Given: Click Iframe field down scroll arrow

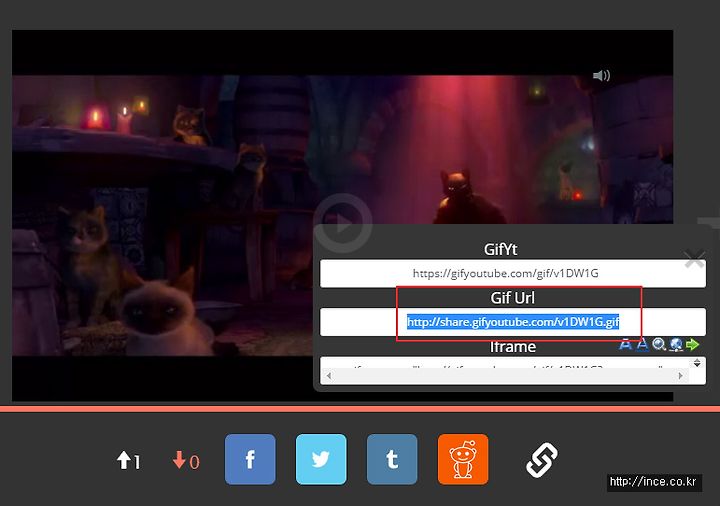Looking at the screenshot, I should 697,365.
